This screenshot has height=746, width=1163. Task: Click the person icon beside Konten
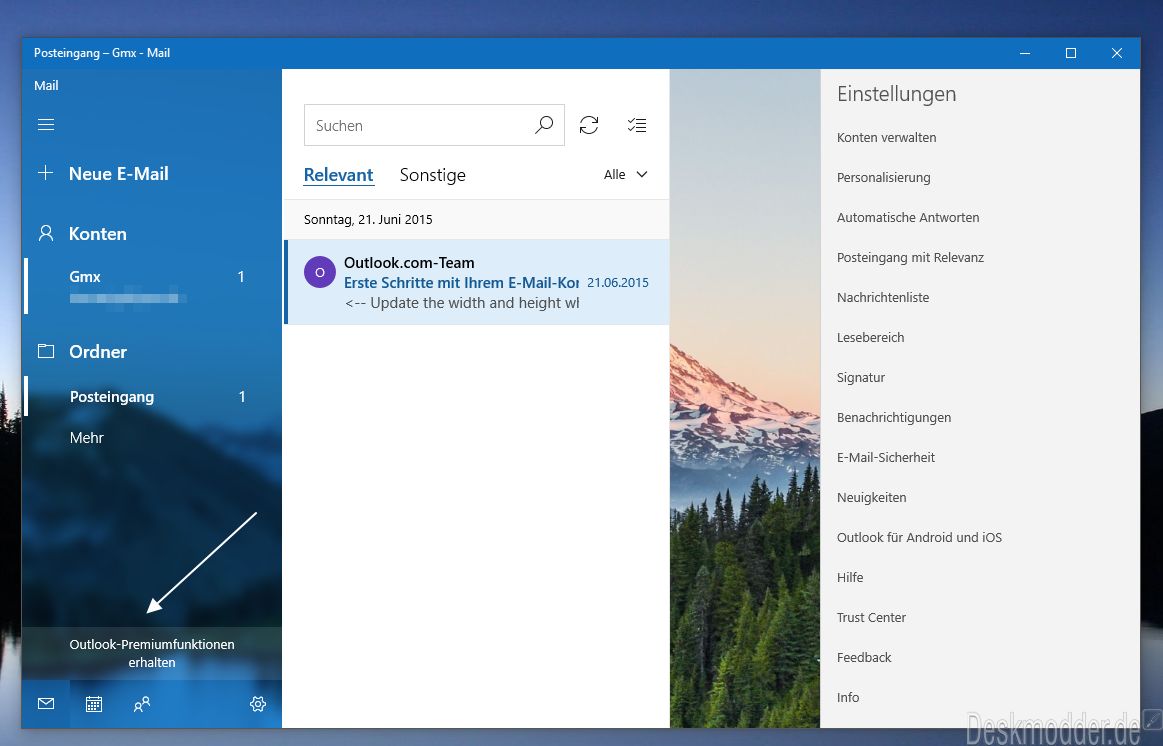pyautogui.click(x=46, y=234)
